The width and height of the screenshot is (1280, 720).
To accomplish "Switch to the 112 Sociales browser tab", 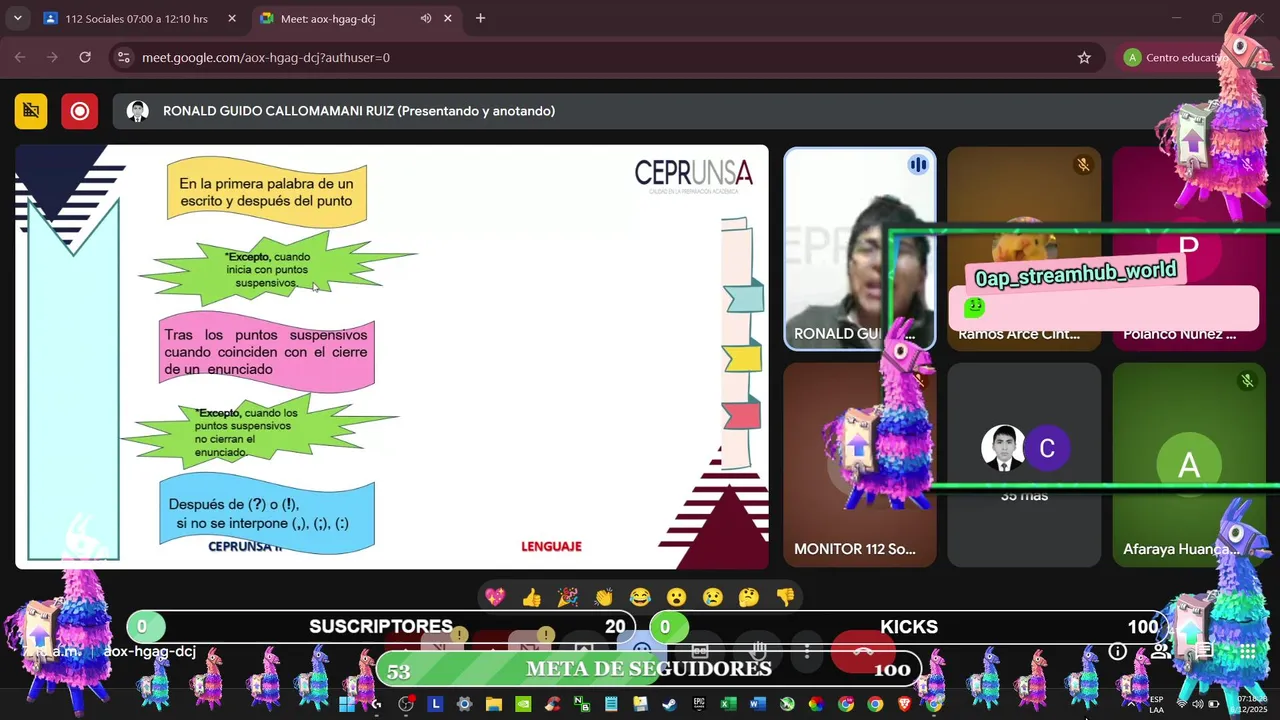I will click(x=135, y=18).
